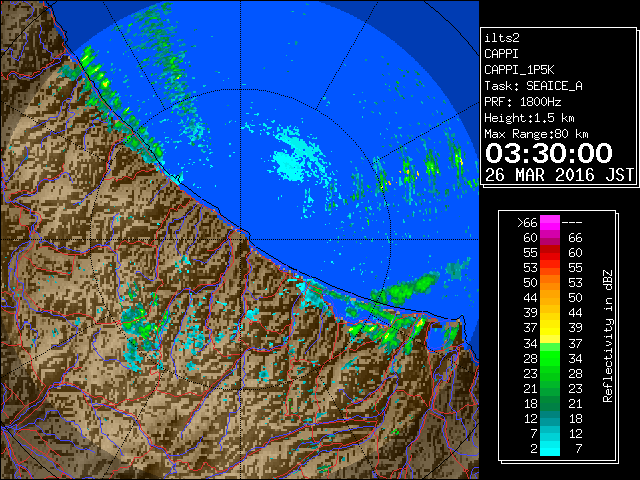Image resolution: width=640 pixels, height=480 pixels.
Task: Click the '26 MAR 2016 JST' date
Action: [559, 175]
